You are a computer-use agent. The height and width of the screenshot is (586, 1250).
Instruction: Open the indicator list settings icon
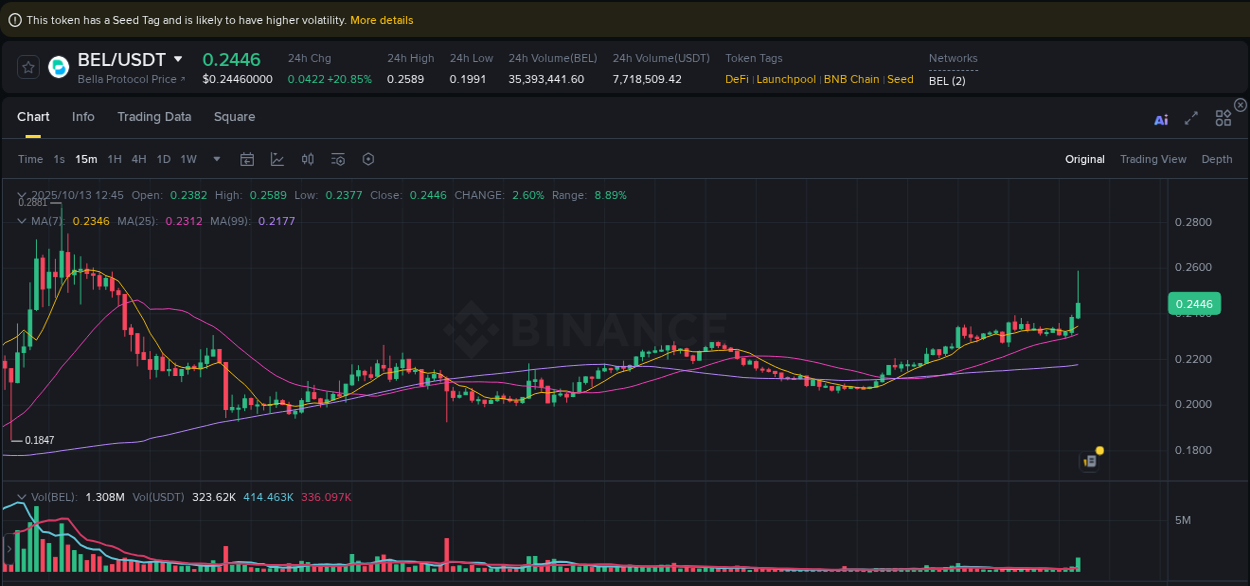[337, 159]
